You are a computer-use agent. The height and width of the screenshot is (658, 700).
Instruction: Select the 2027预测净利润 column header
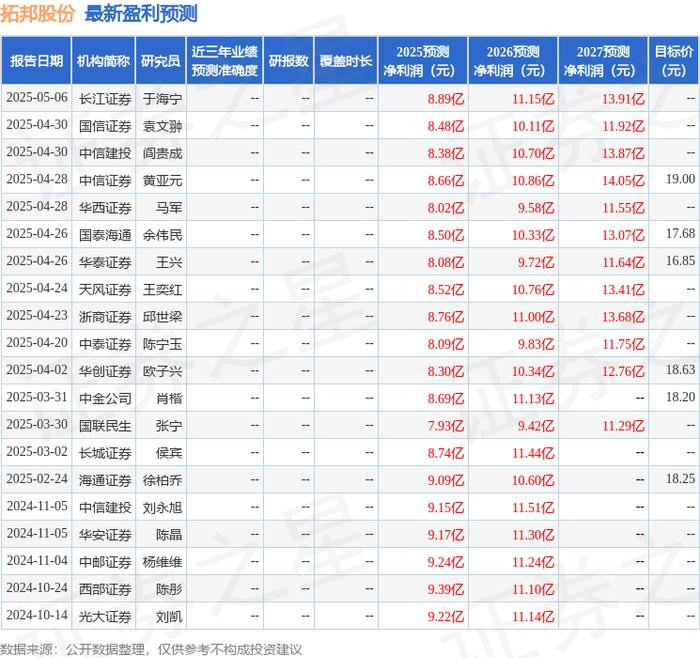603,61
